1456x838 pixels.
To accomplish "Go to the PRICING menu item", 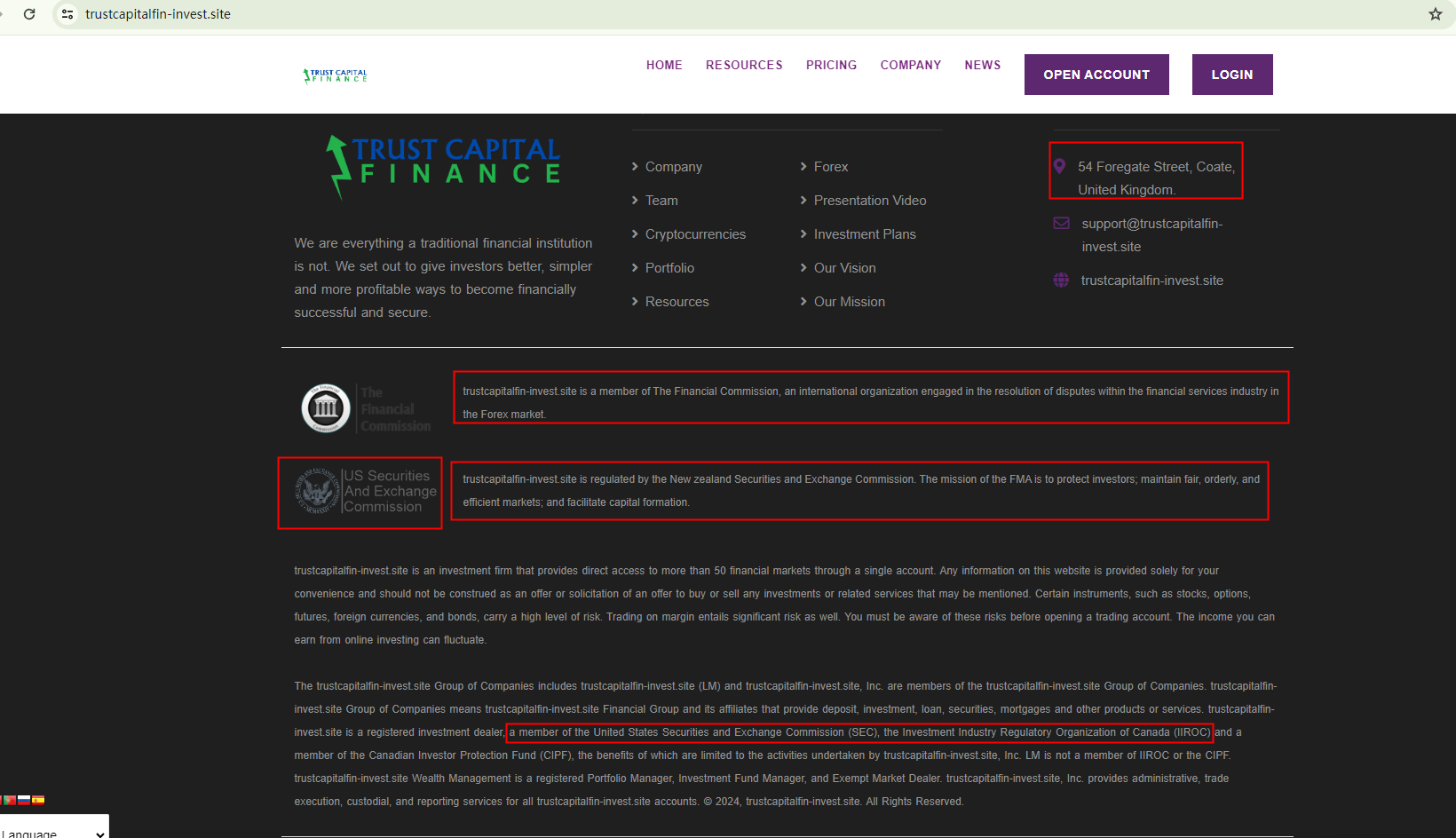I will [x=831, y=65].
